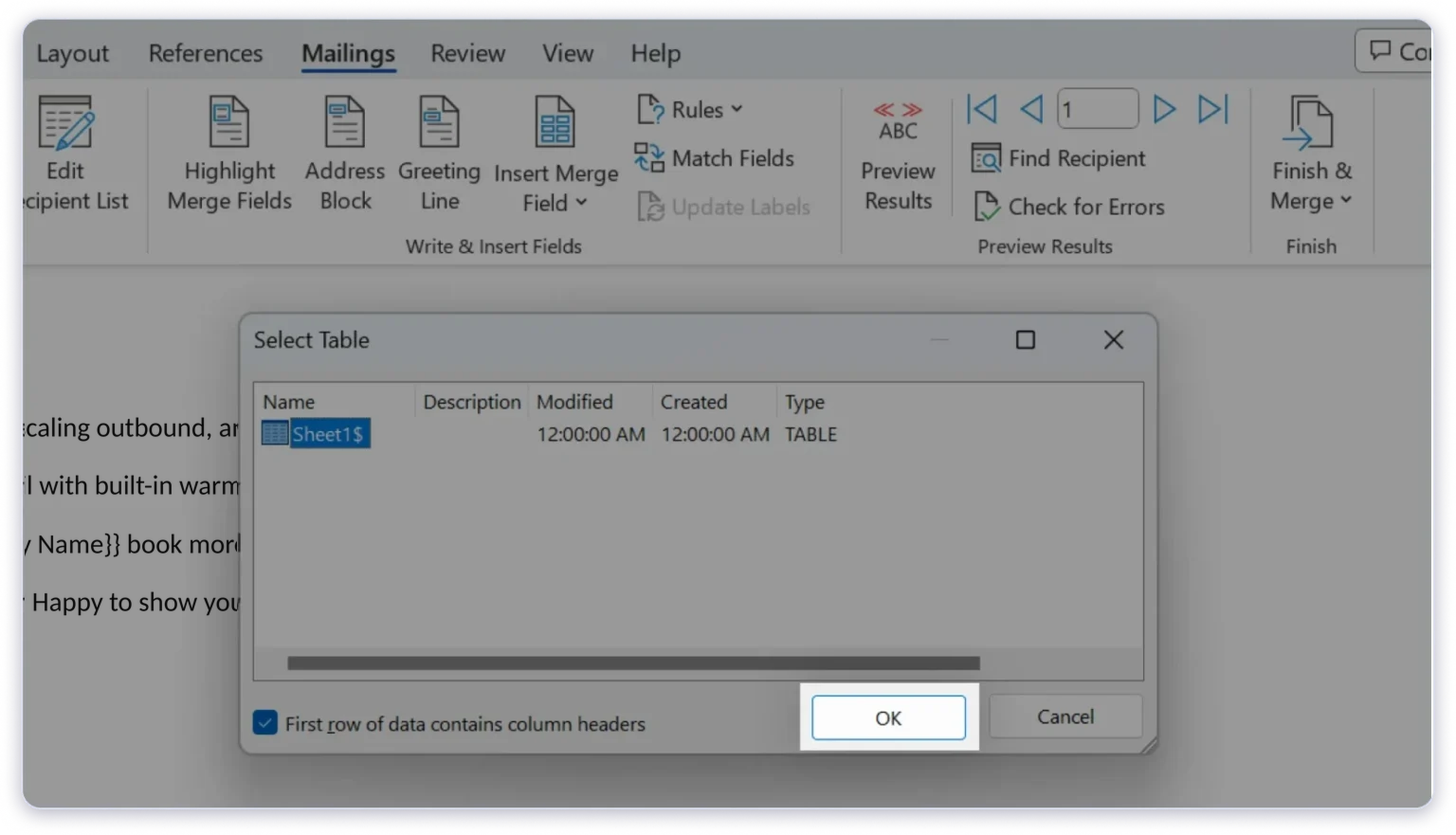Go to the first record
The width and height of the screenshot is (1456, 835).
[982, 109]
